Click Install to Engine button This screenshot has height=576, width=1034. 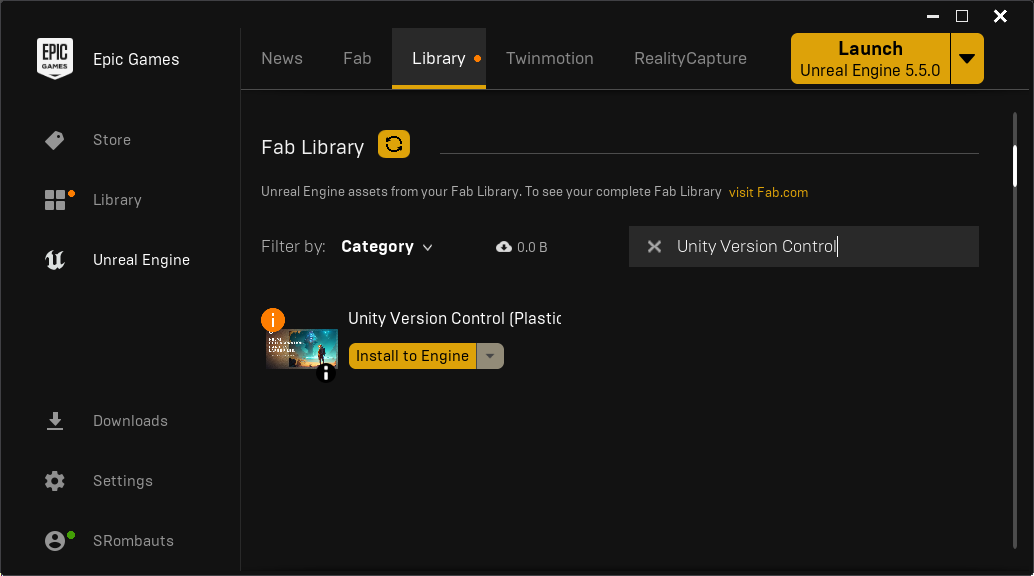412,356
